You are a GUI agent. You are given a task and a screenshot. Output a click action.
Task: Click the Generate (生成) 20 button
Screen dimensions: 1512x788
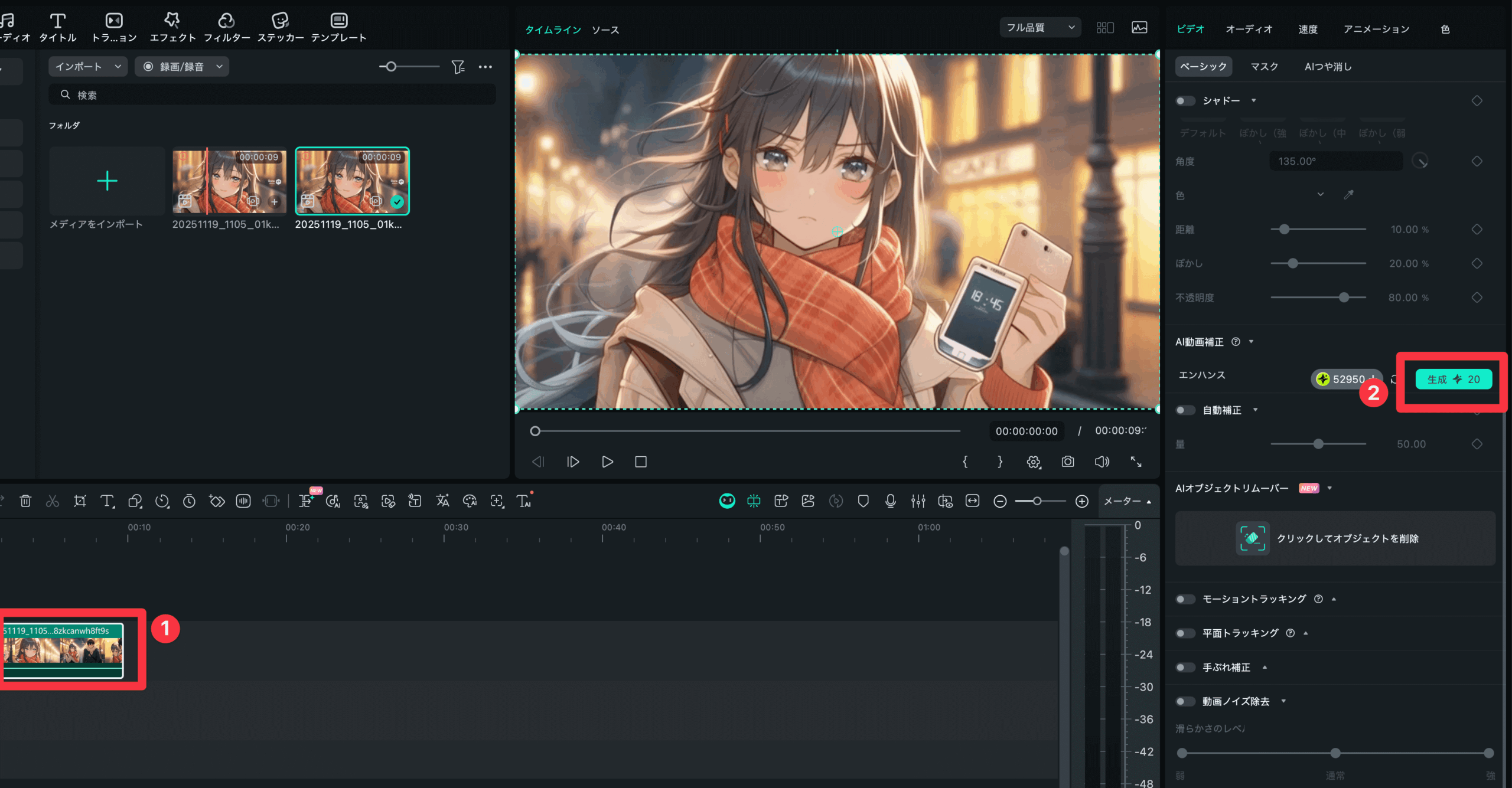coord(1453,380)
